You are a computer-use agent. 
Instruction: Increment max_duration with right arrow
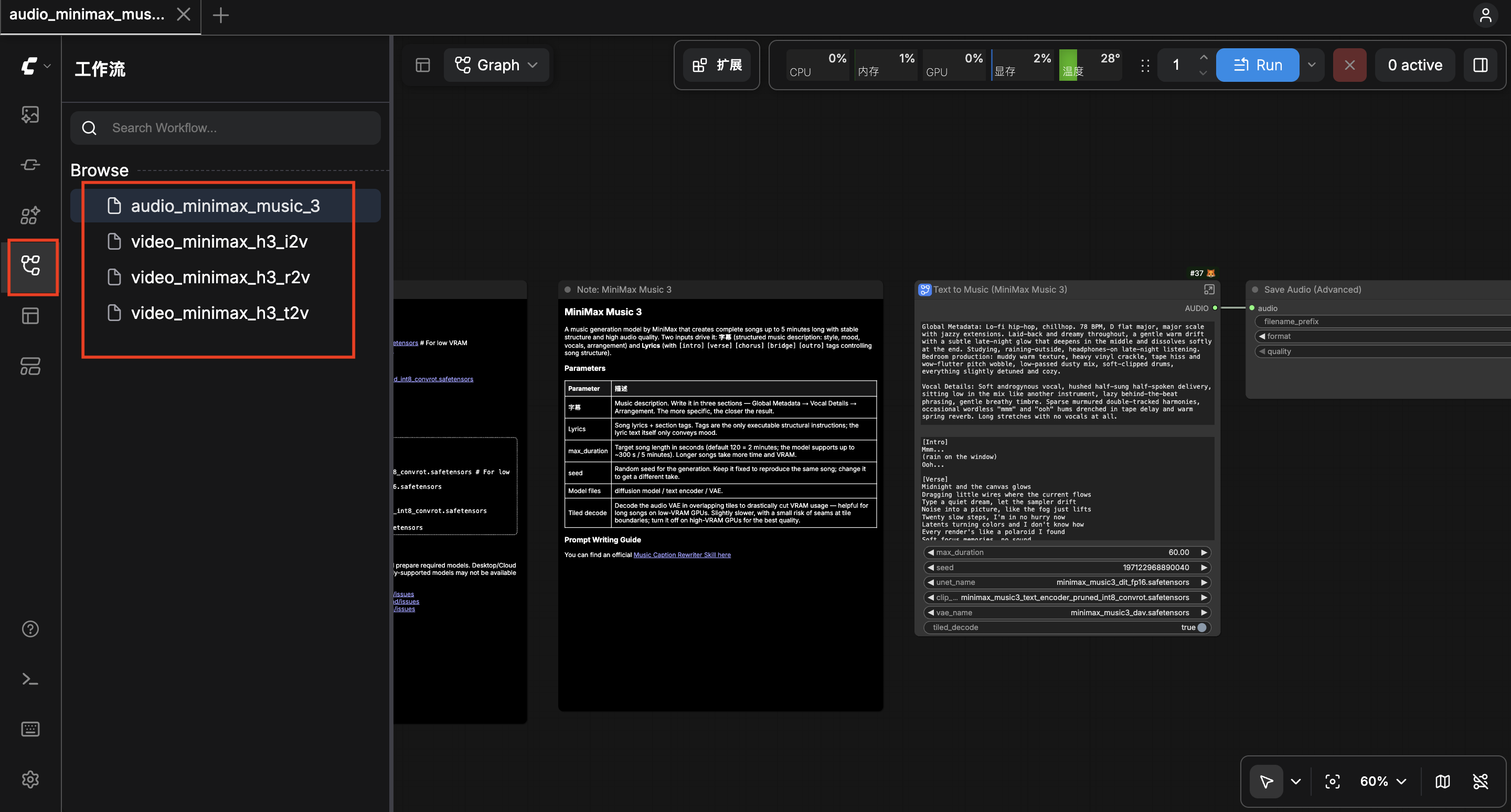[1204, 552]
